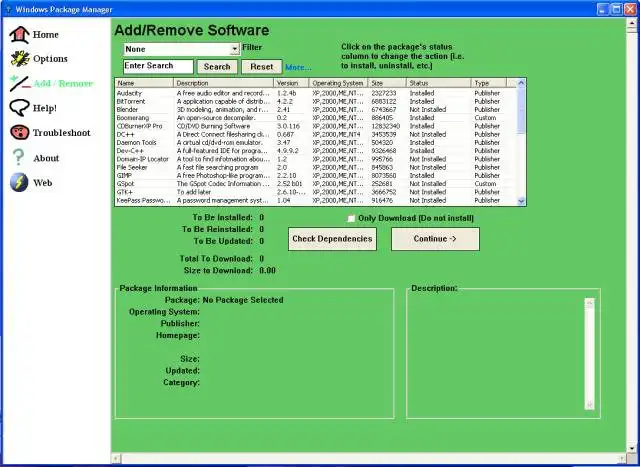Click package list scroll down arrow
This screenshot has width=640, height=467.
(x=521, y=201)
